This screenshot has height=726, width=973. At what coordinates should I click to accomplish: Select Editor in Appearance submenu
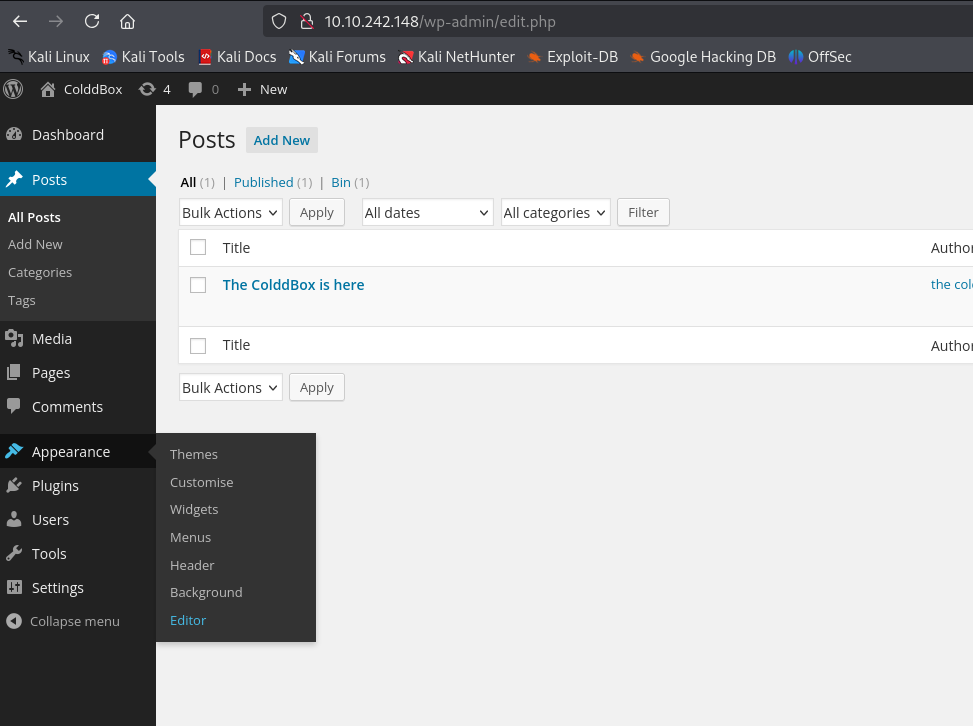pyautogui.click(x=188, y=620)
